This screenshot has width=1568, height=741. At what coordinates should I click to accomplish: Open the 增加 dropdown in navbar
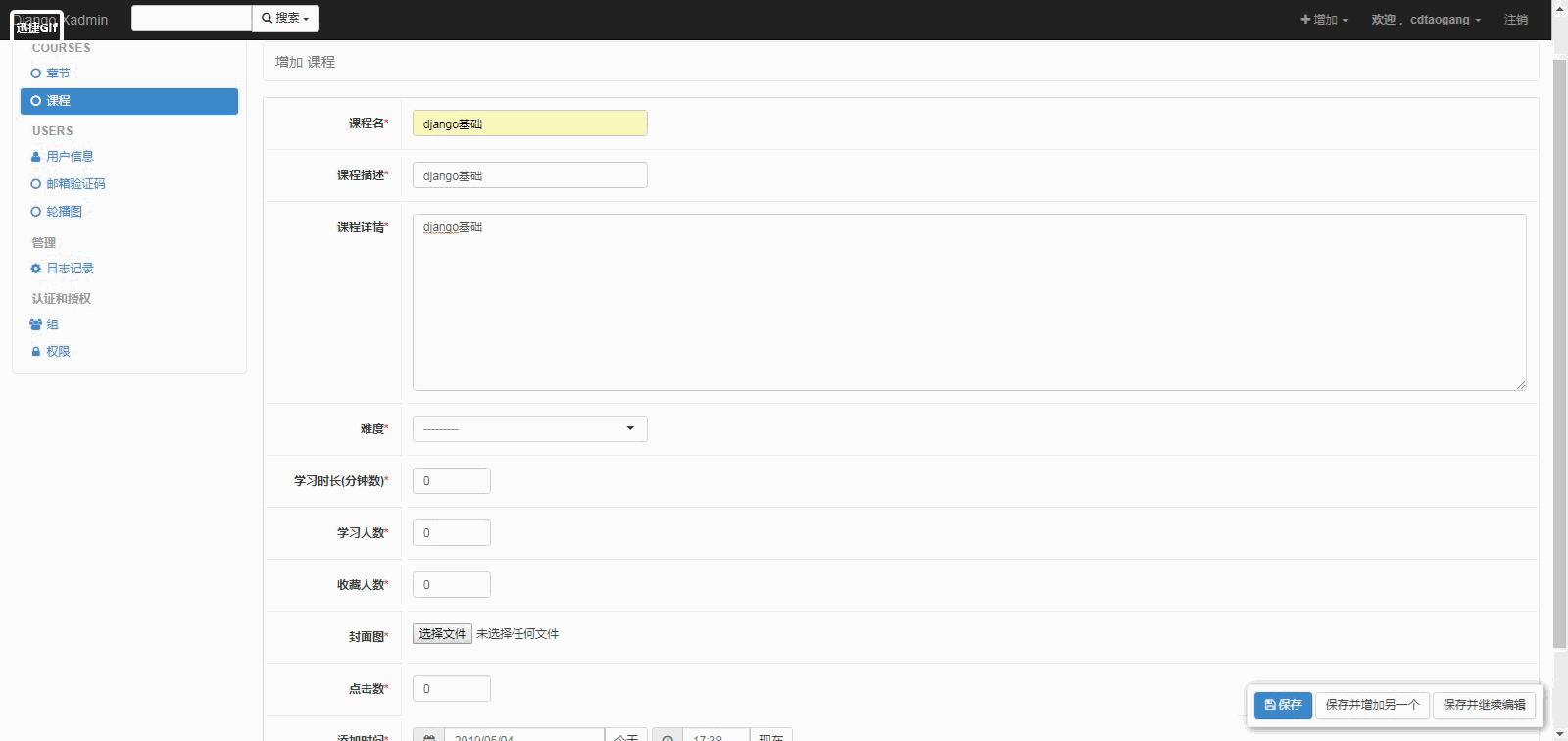(1324, 20)
